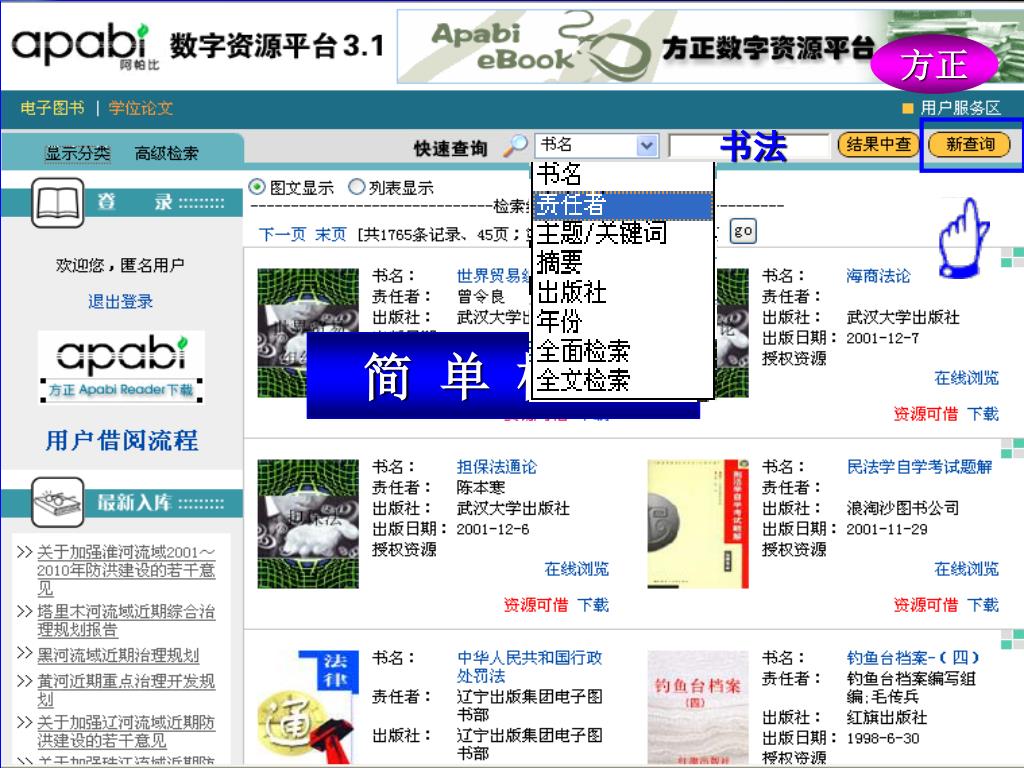
Task: Click 下载 for 民法学自学考试题解
Action: point(983,605)
